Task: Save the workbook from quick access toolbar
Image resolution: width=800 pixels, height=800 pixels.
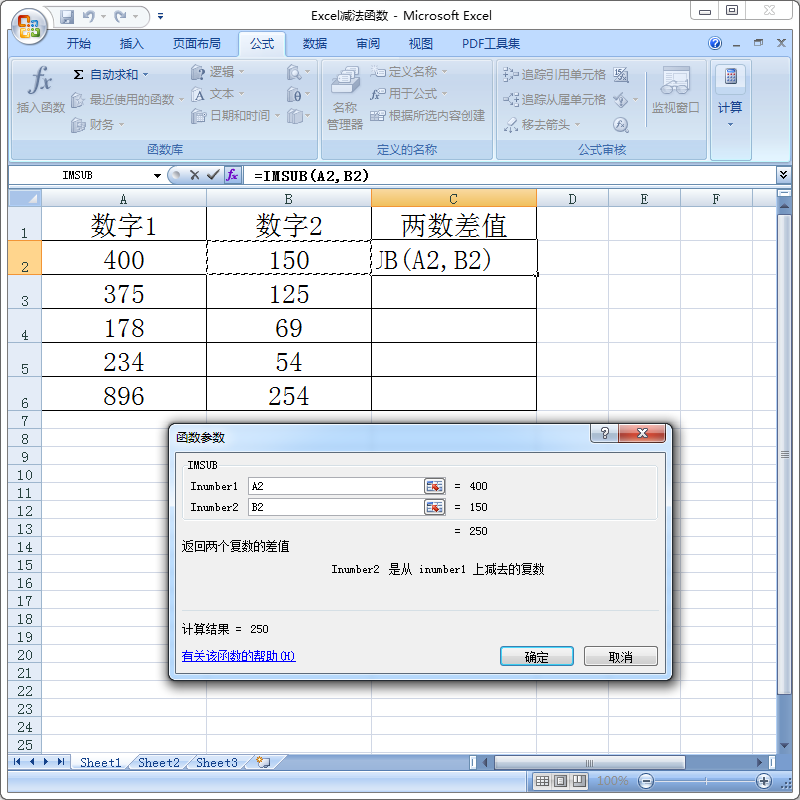Action: tap(67, 17)
